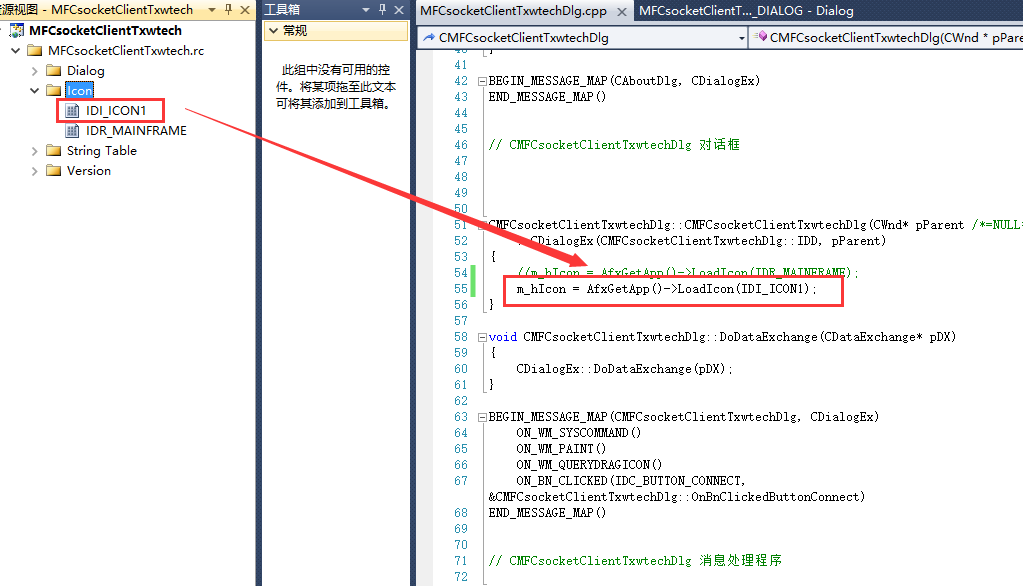Image resolution: width=1023 pixels, height=586 pixels.
Task: Click the IDI_ICON1 resource file icon
Action: (73, 111)
